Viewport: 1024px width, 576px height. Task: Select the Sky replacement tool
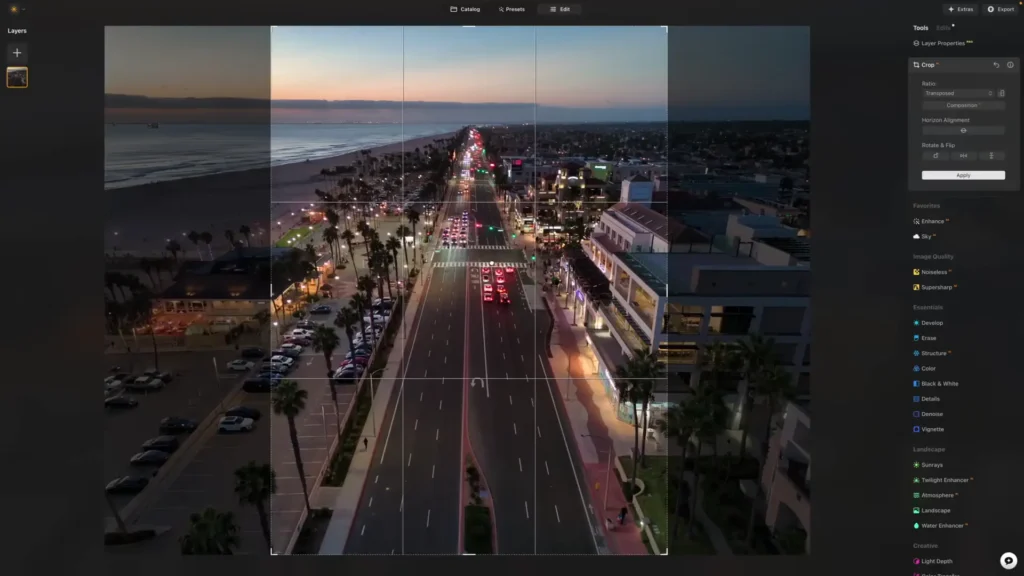coord(930,237)
